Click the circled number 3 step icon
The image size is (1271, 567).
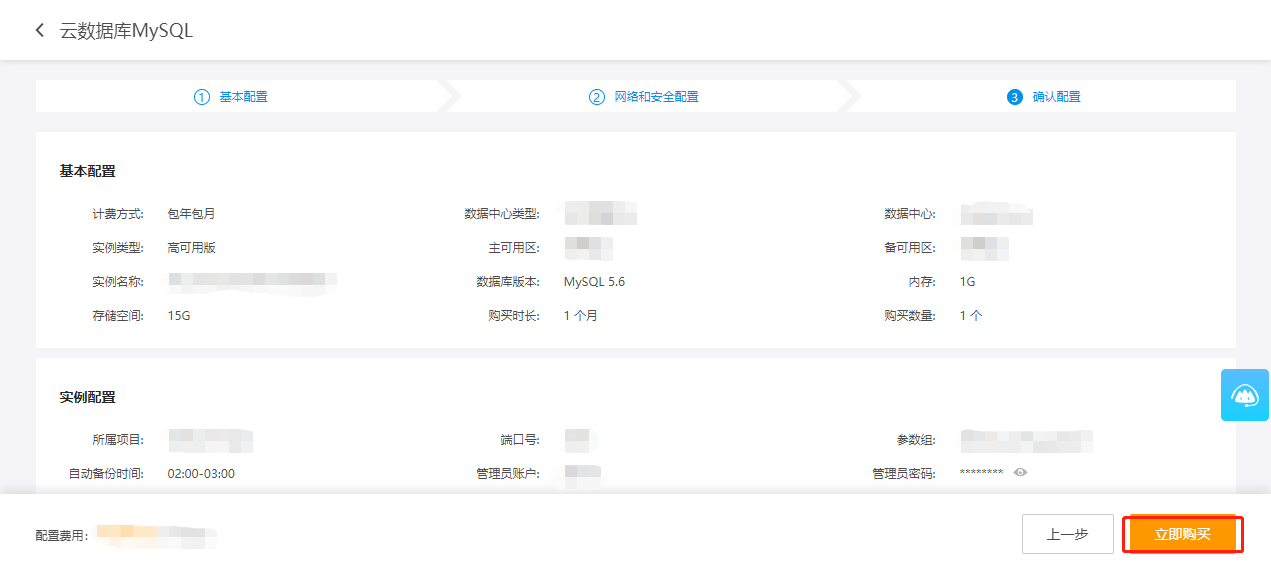click(1015, 97)
